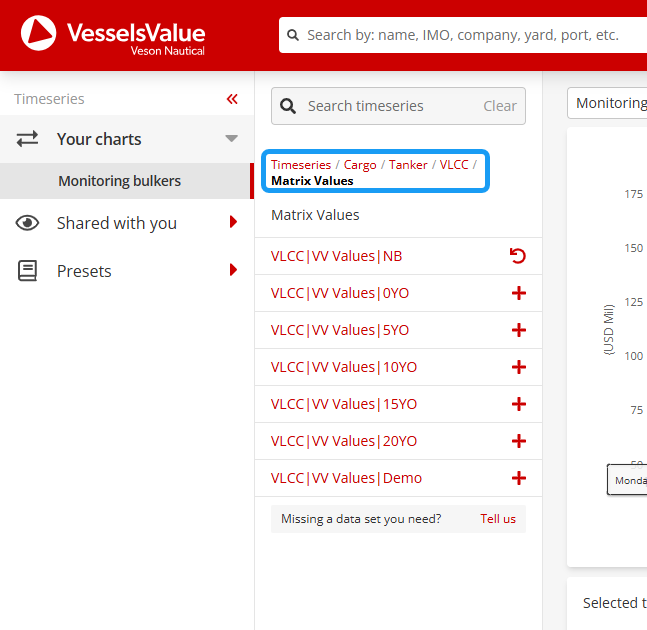
Task: Click the Tell us link
Action: 498,519
